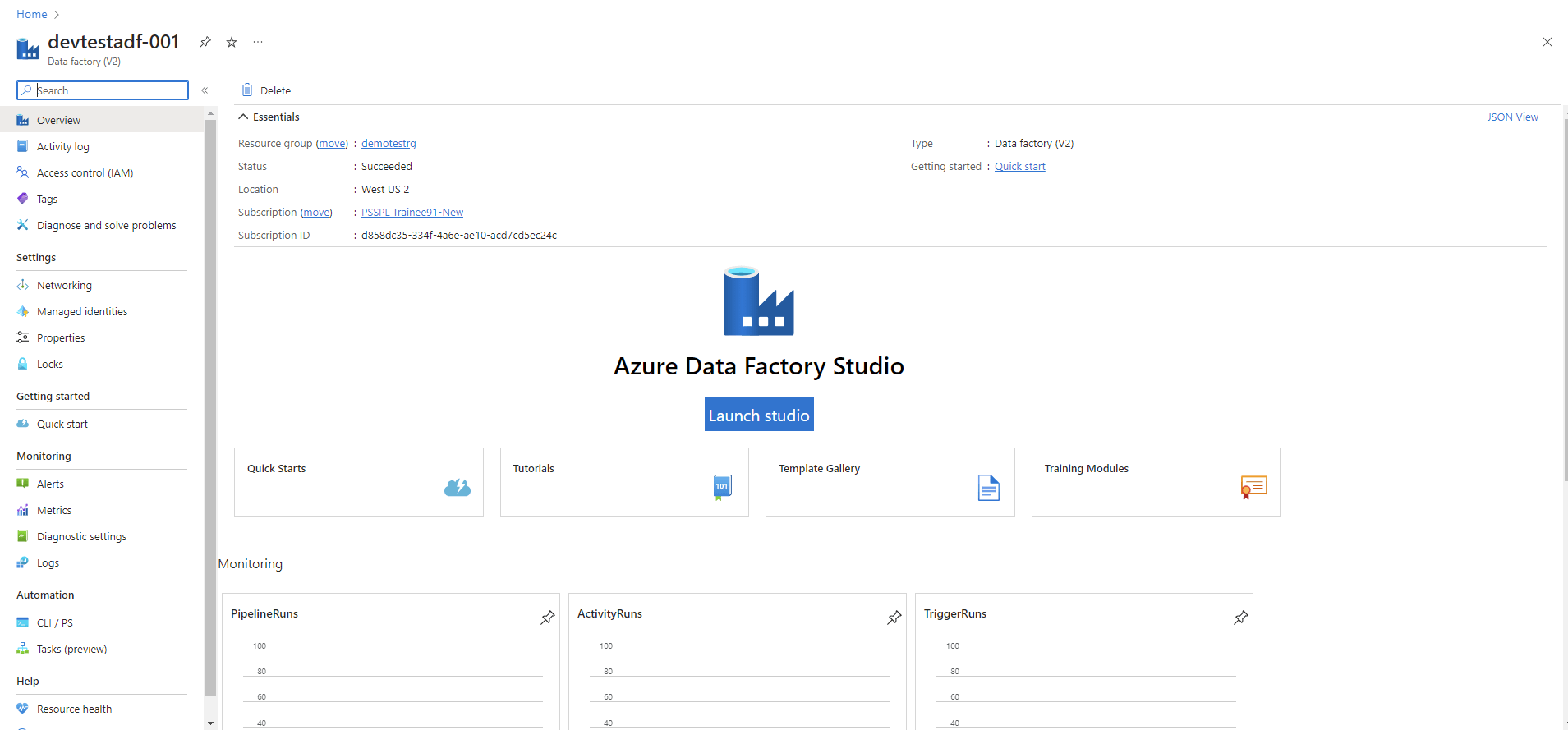Viewport: 1568px width, 730px height.
Task: Pin the ActivityRuns chart
Action: click(x=894, y=618)
